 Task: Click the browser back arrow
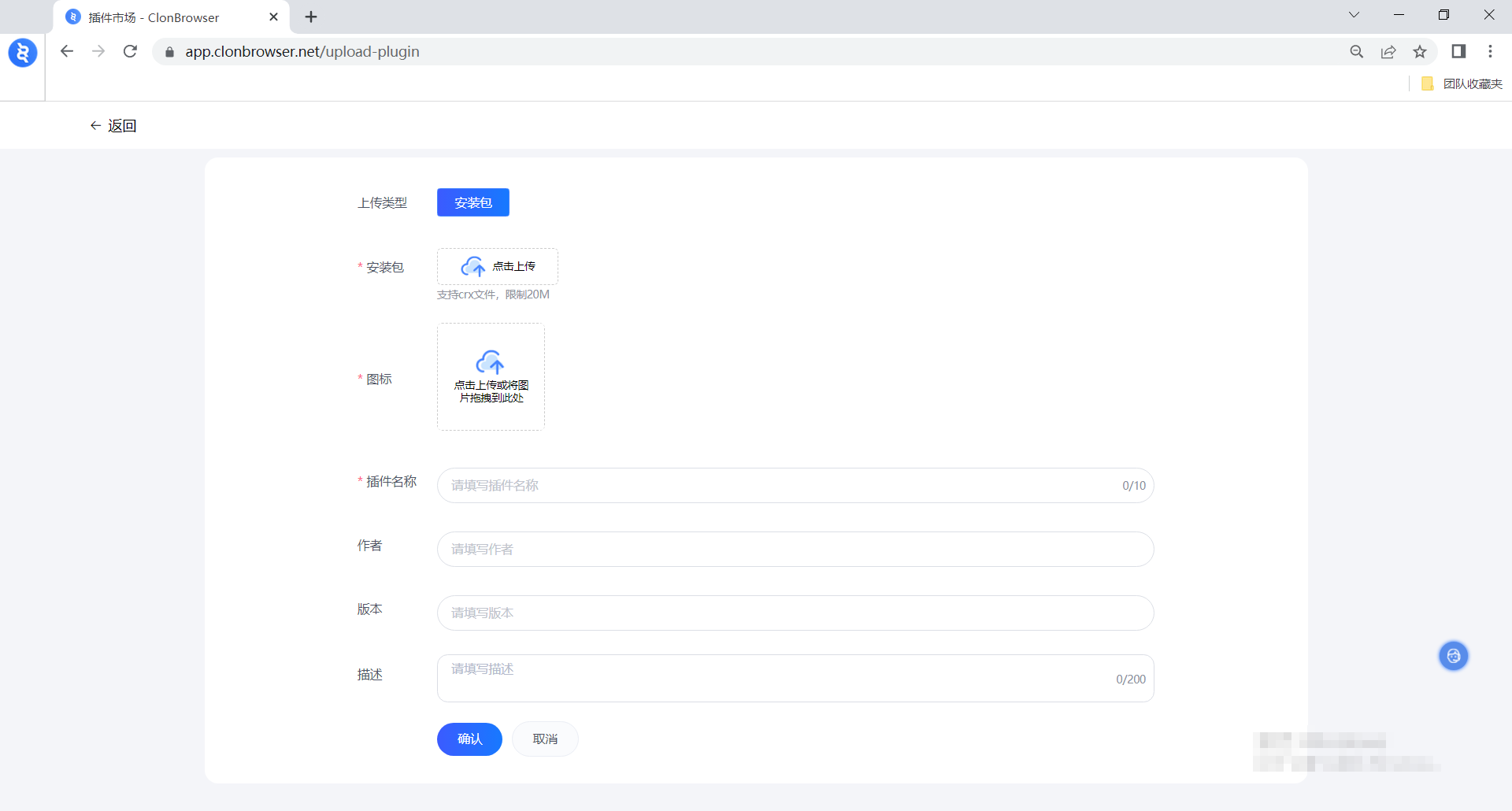click(x=67, y=51)
